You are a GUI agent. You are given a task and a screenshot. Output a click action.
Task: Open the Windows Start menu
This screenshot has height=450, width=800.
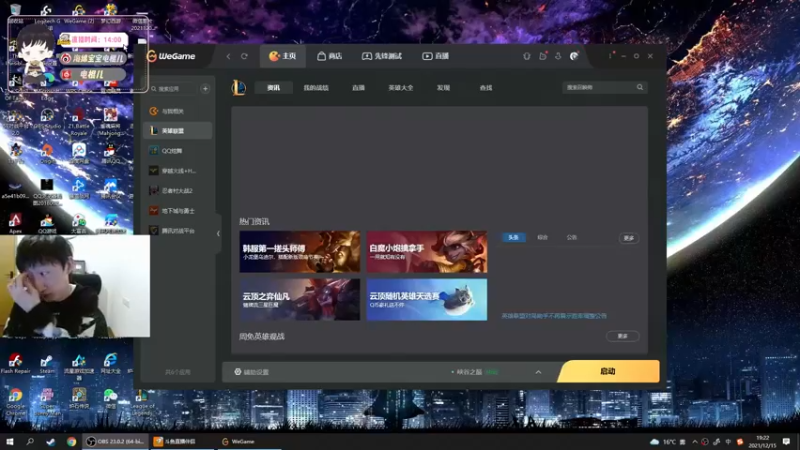[10, 441]
